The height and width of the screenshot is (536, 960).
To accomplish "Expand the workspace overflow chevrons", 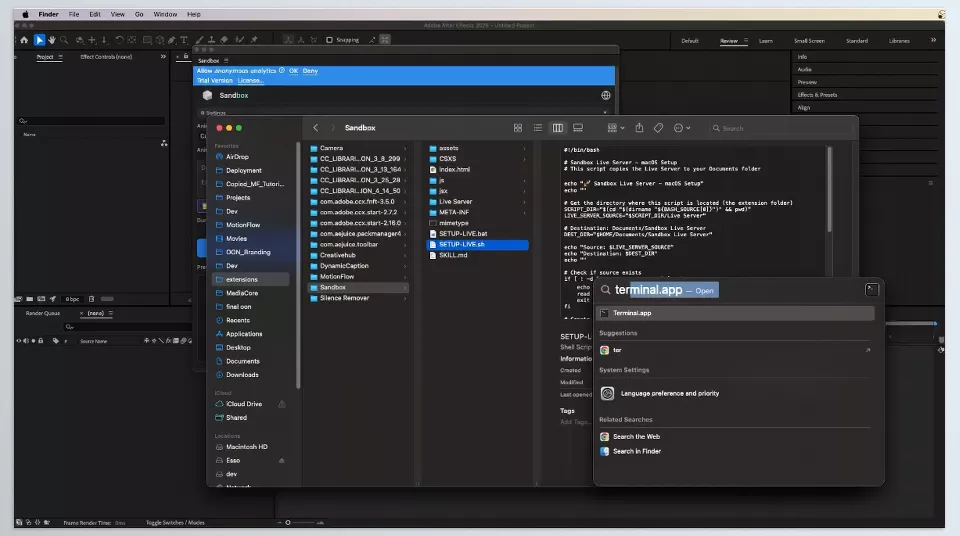I will tap(933, 40).
